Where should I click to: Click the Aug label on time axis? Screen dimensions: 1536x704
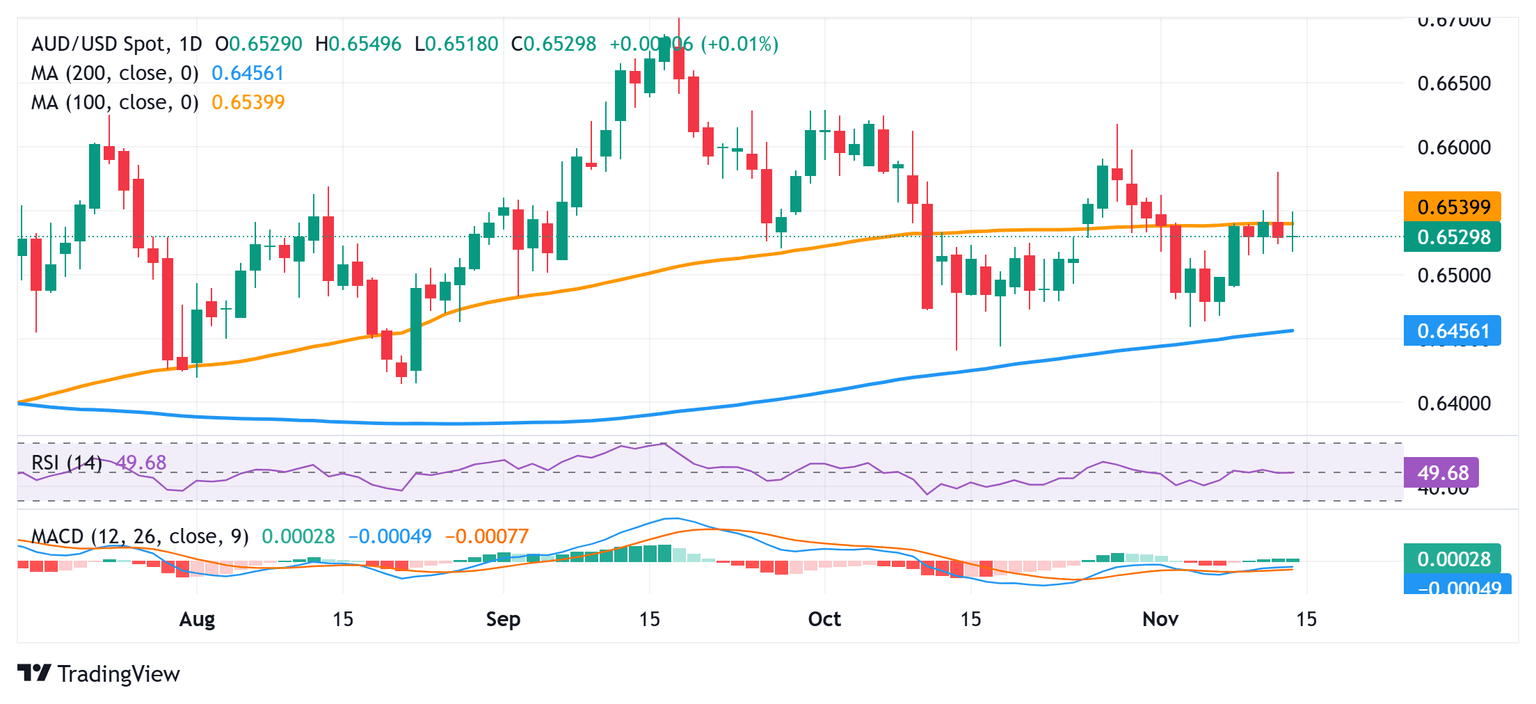(197, 620)
